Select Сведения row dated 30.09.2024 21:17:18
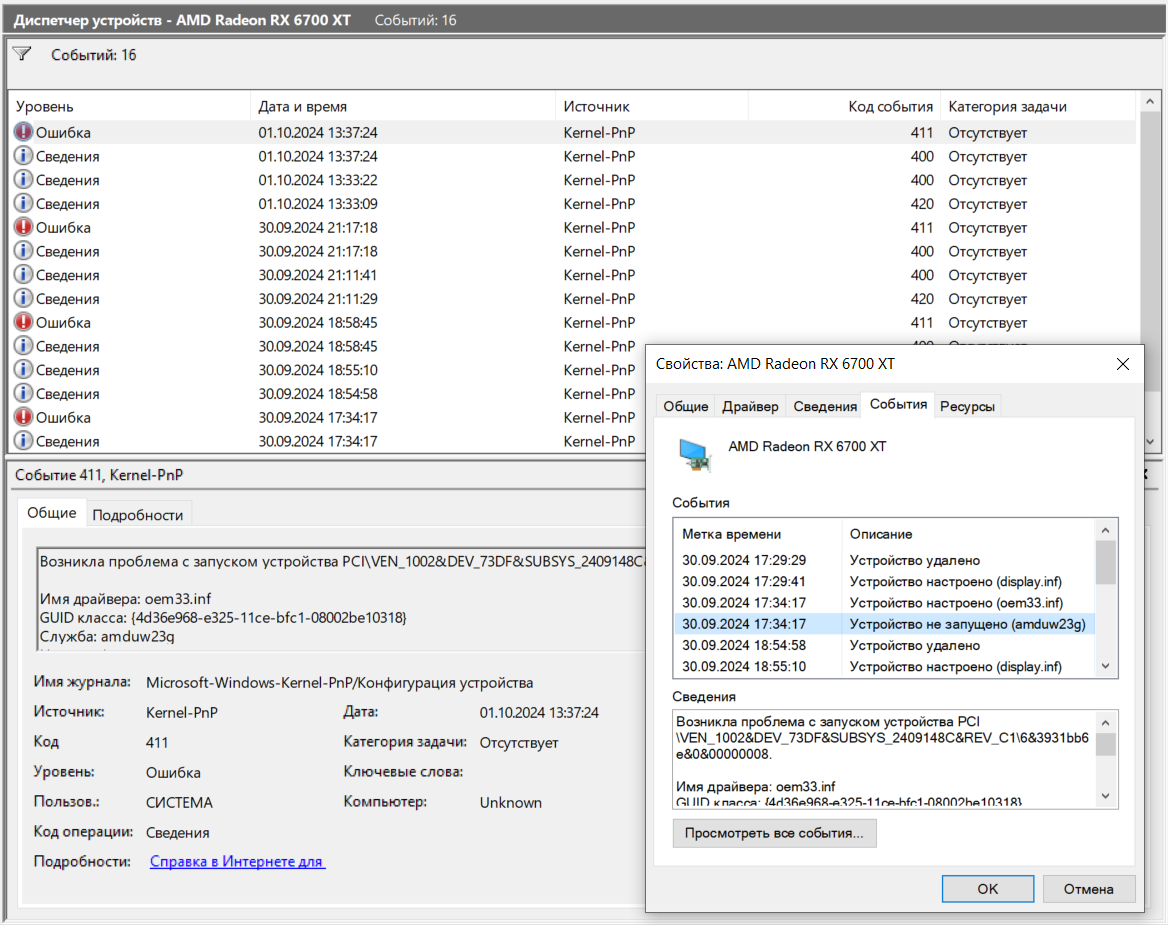This screenshot has width=1168, height=925. (x=572, y=251)
